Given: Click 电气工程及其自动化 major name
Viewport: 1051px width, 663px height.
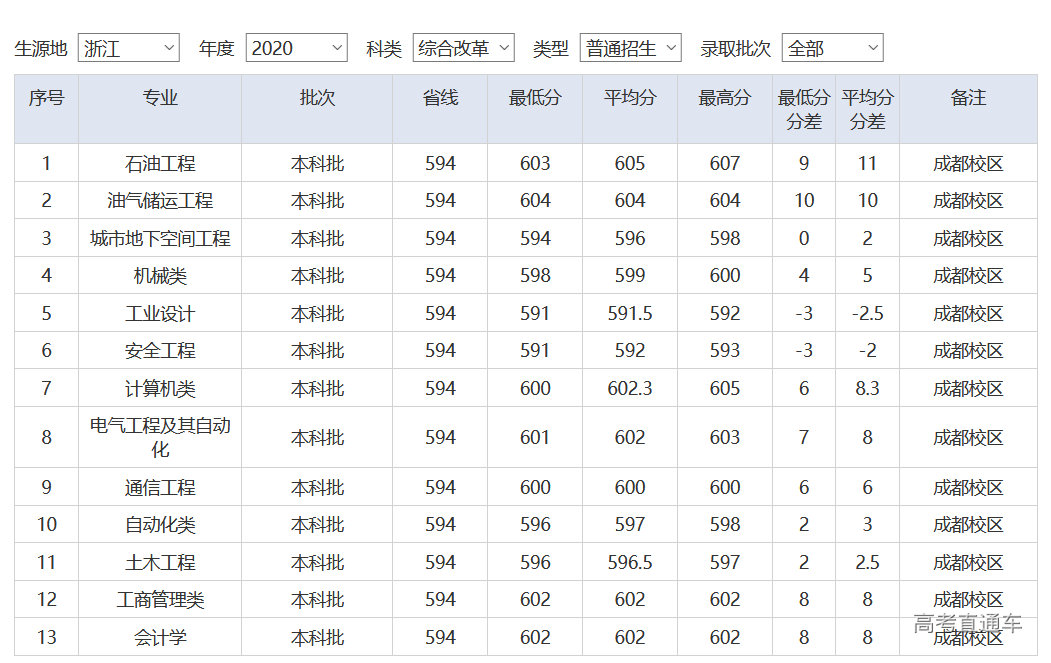Looking at the screenshot, I should pyautogui.click(x=158, y=437).
